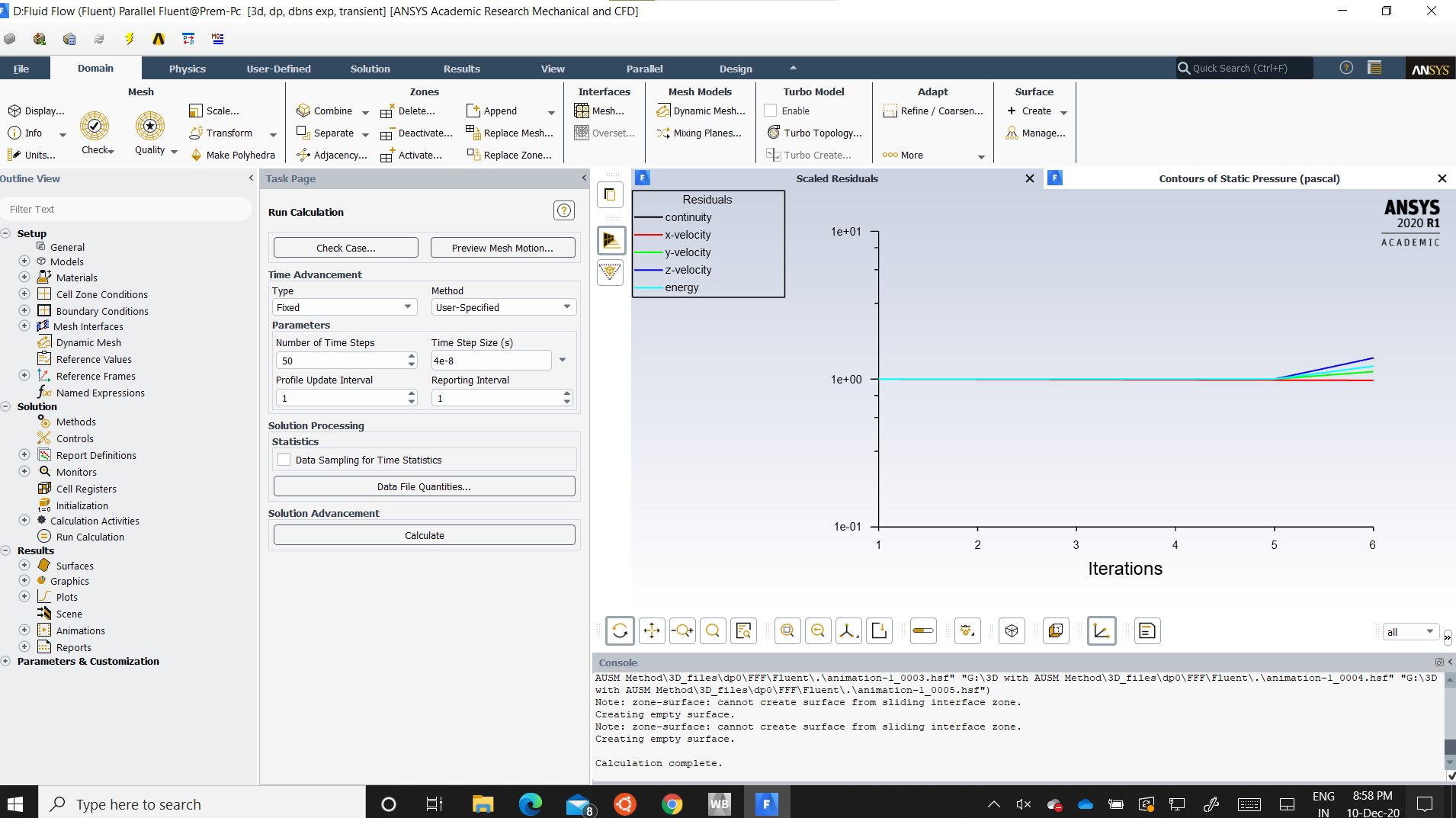Click Preview Mesh Motion button

503,248
